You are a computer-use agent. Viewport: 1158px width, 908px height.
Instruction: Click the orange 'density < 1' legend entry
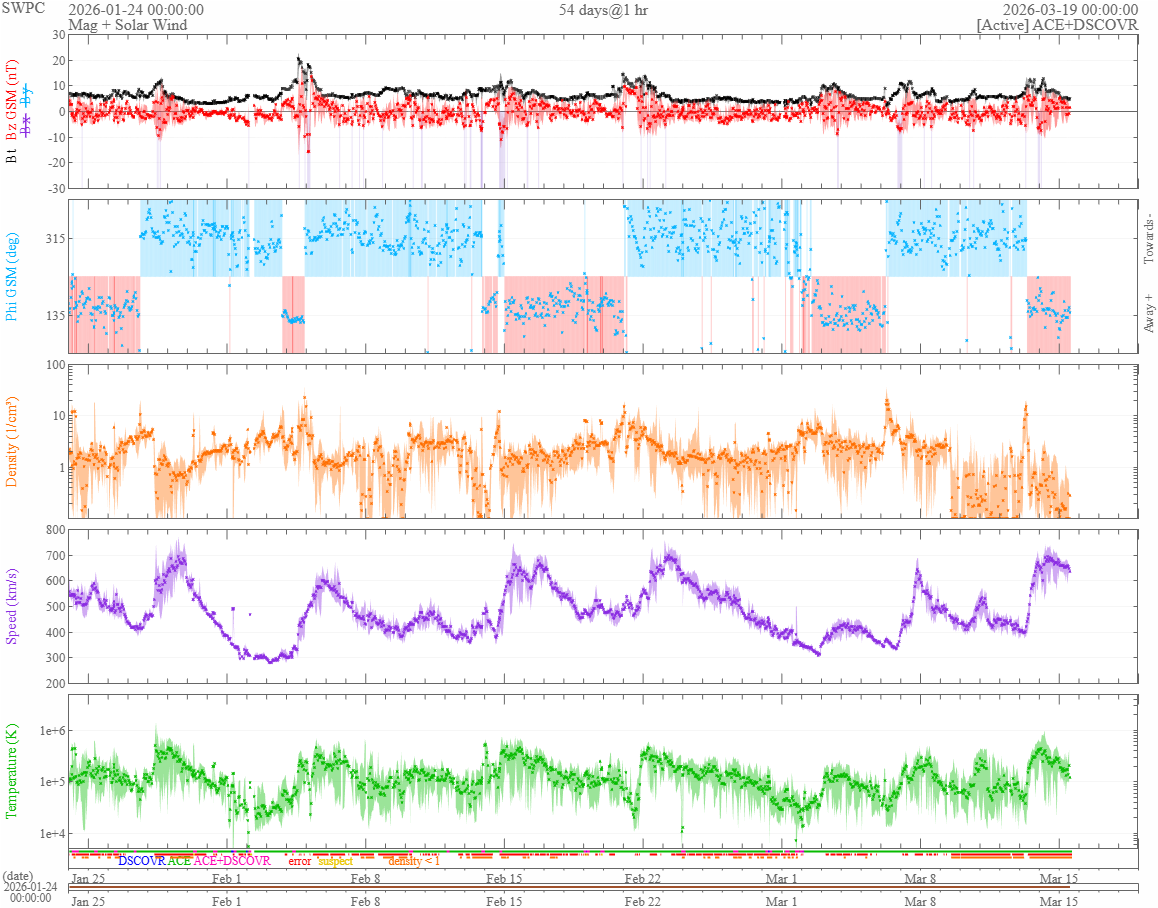[x=414, y=861]
